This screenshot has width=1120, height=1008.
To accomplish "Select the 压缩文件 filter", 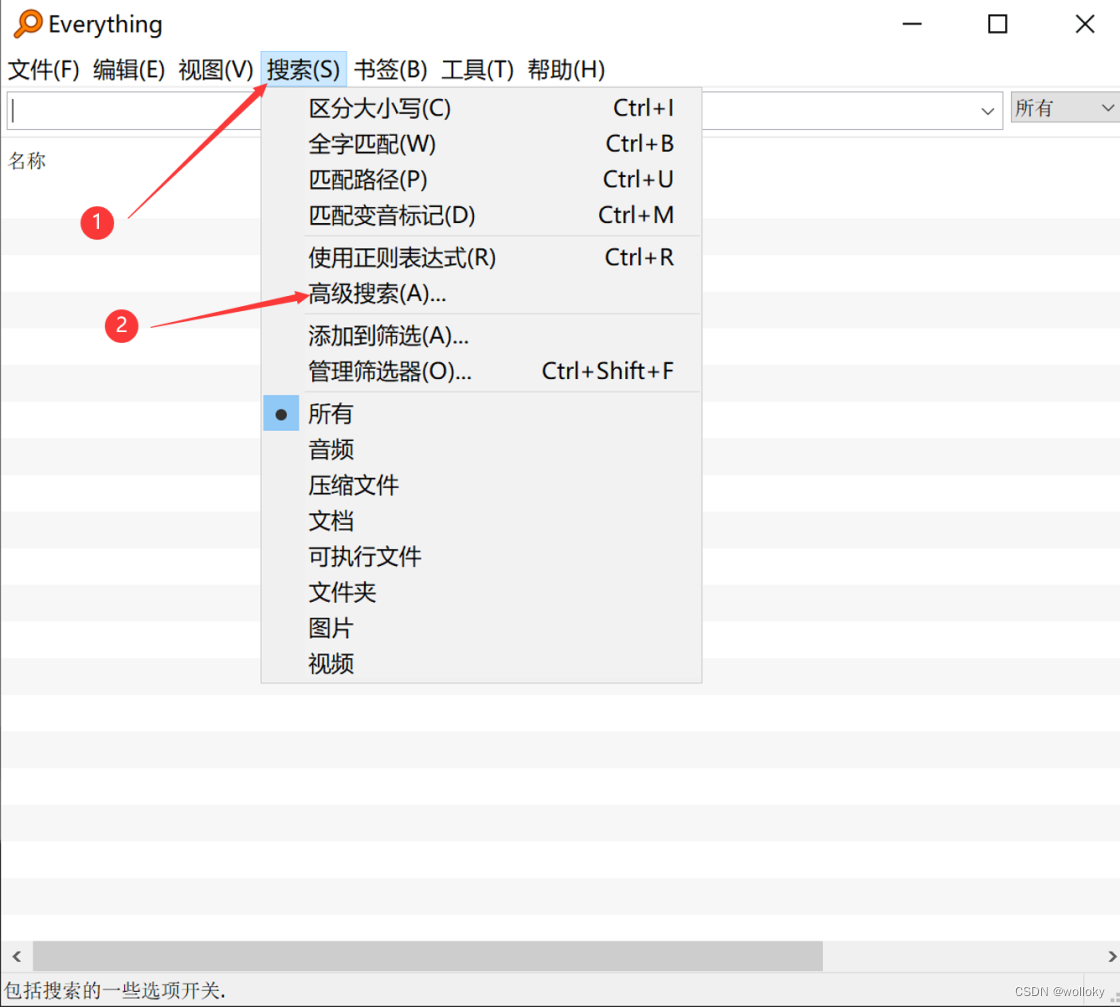I will tap(481, 485).
